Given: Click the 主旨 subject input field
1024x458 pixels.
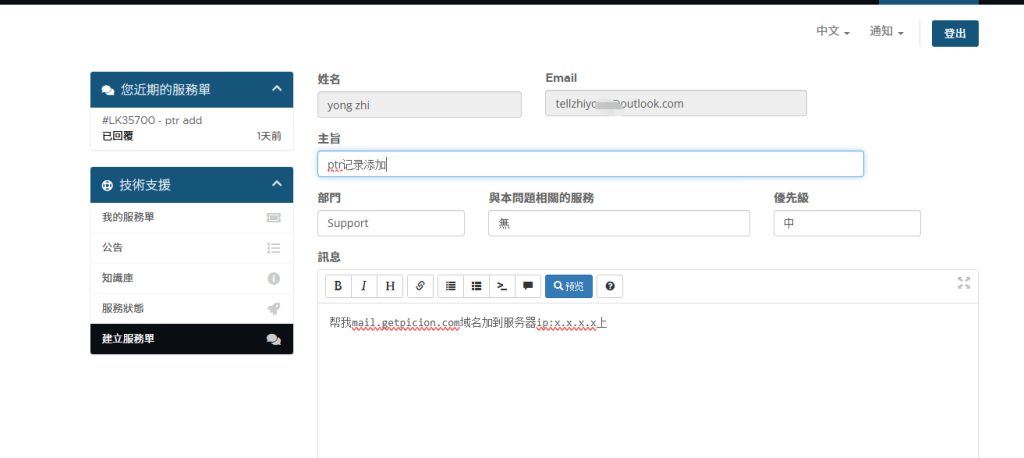Looking at the screenshot, I should click(x=590, y=164).
